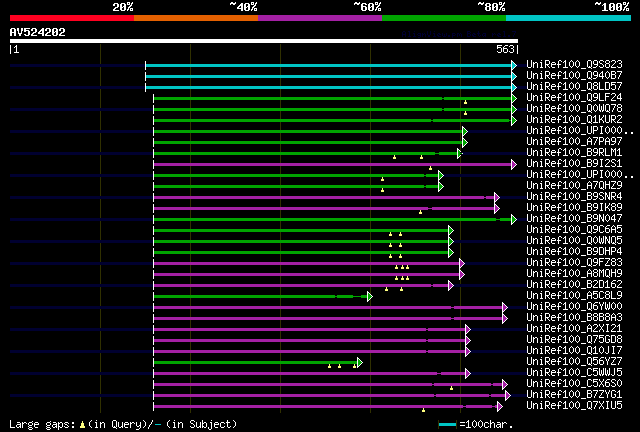This screenshot has height=432, width=640.
Task: Click the purple arrowhead ending B9I2S1 alignment
Action: pos(514,165)
